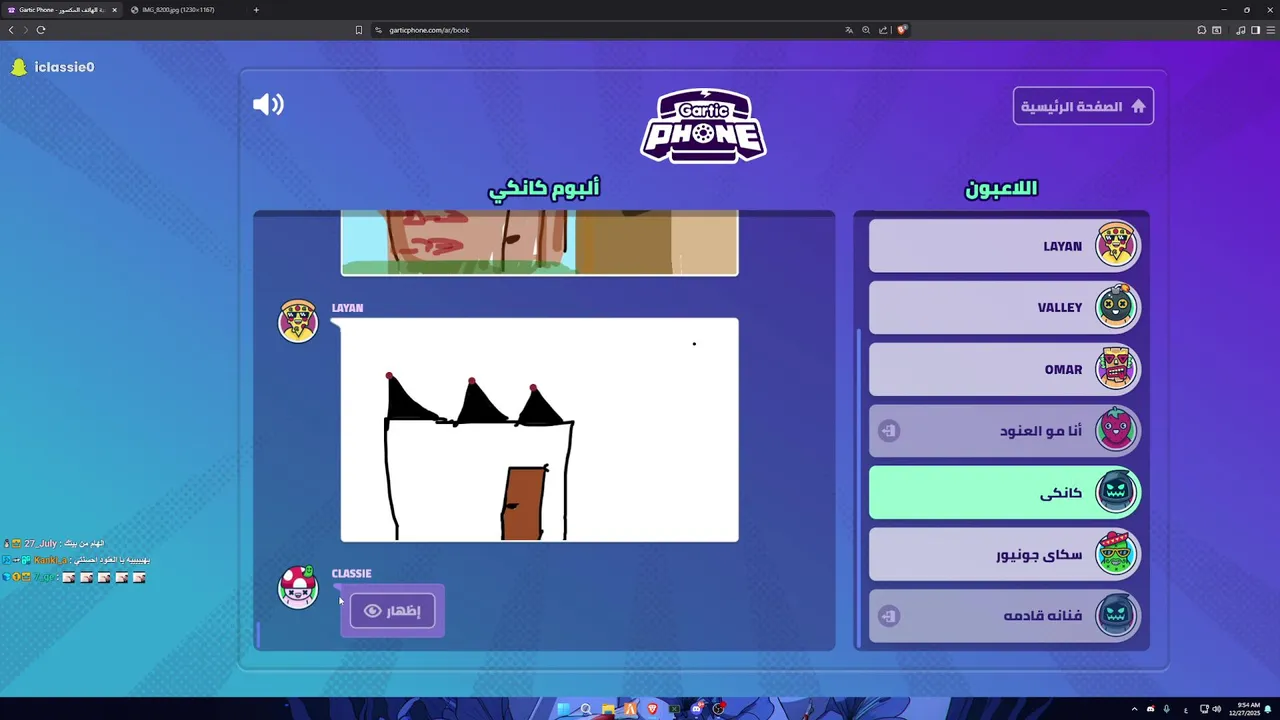Click the dark monster avatar of كانكي

1115,492
